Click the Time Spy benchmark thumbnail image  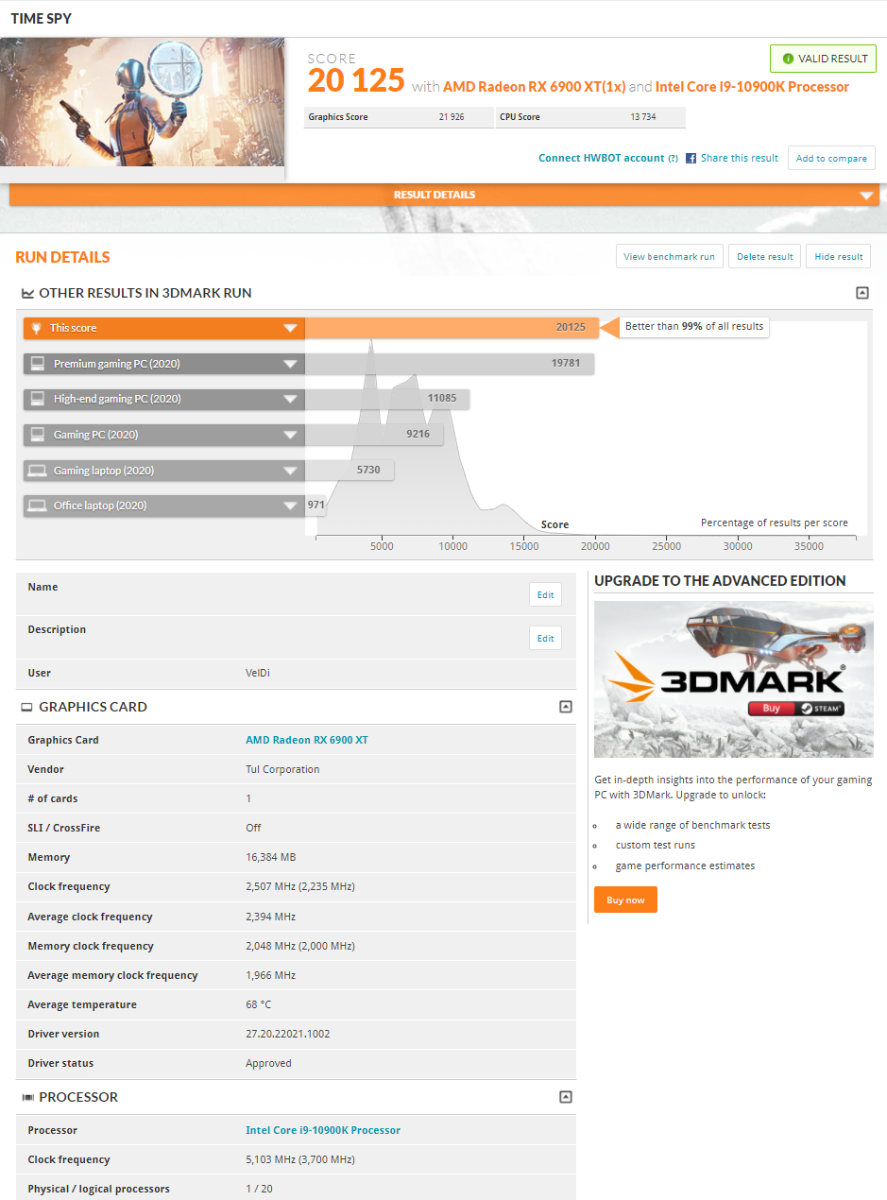[143, 102]
